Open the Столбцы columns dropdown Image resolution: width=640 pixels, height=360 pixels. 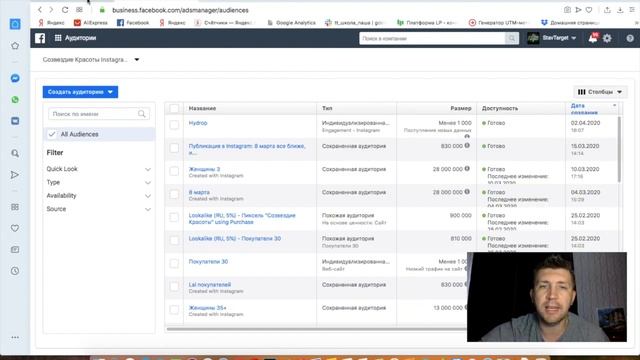600,92
